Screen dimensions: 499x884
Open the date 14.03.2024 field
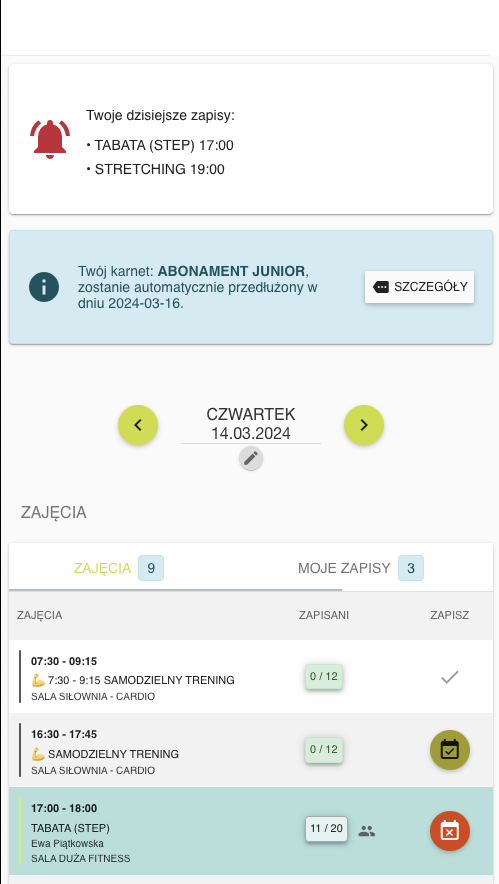click(x=251, y=434)
